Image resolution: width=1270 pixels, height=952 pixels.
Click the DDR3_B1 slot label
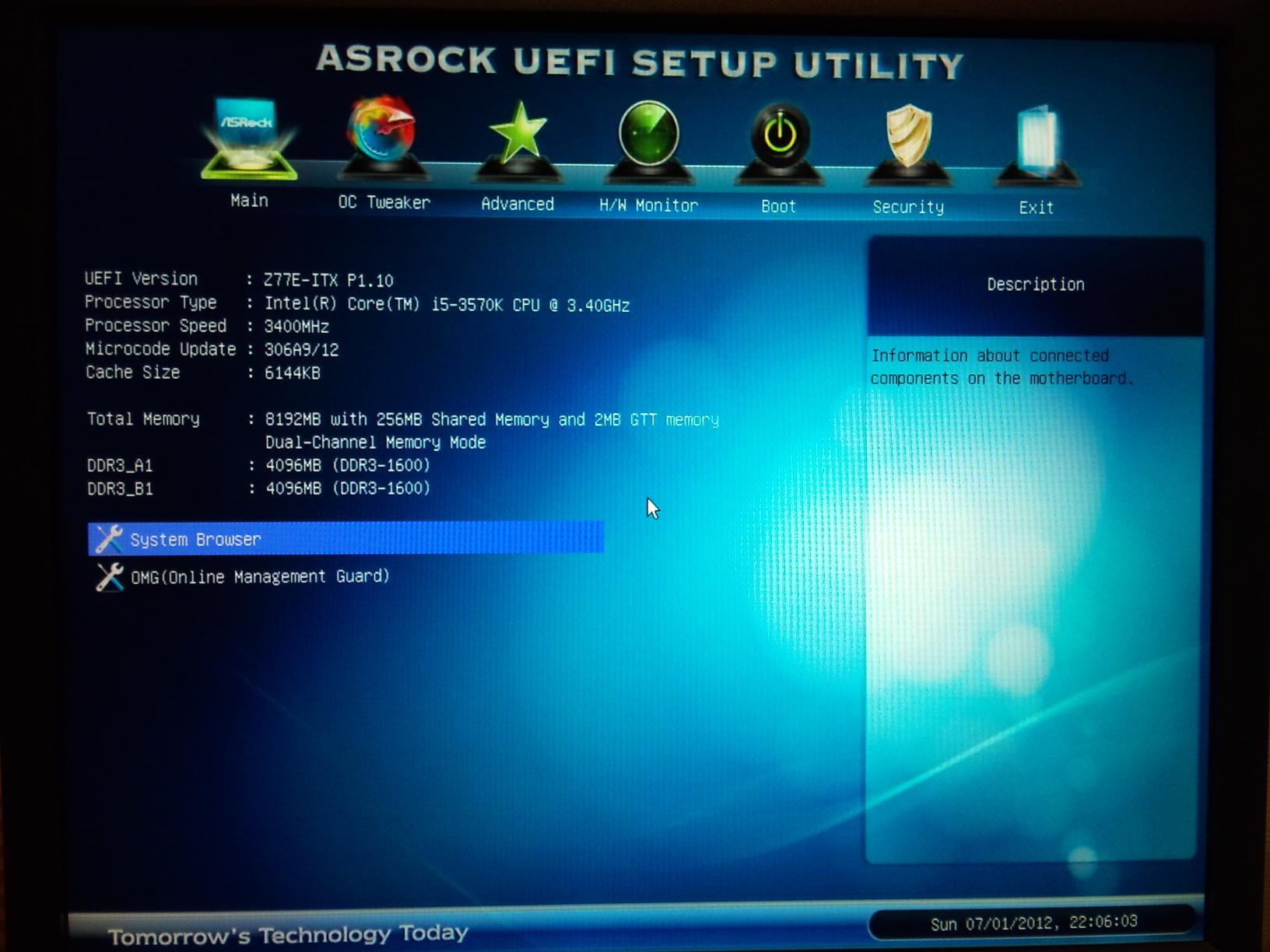coord(120,488)
